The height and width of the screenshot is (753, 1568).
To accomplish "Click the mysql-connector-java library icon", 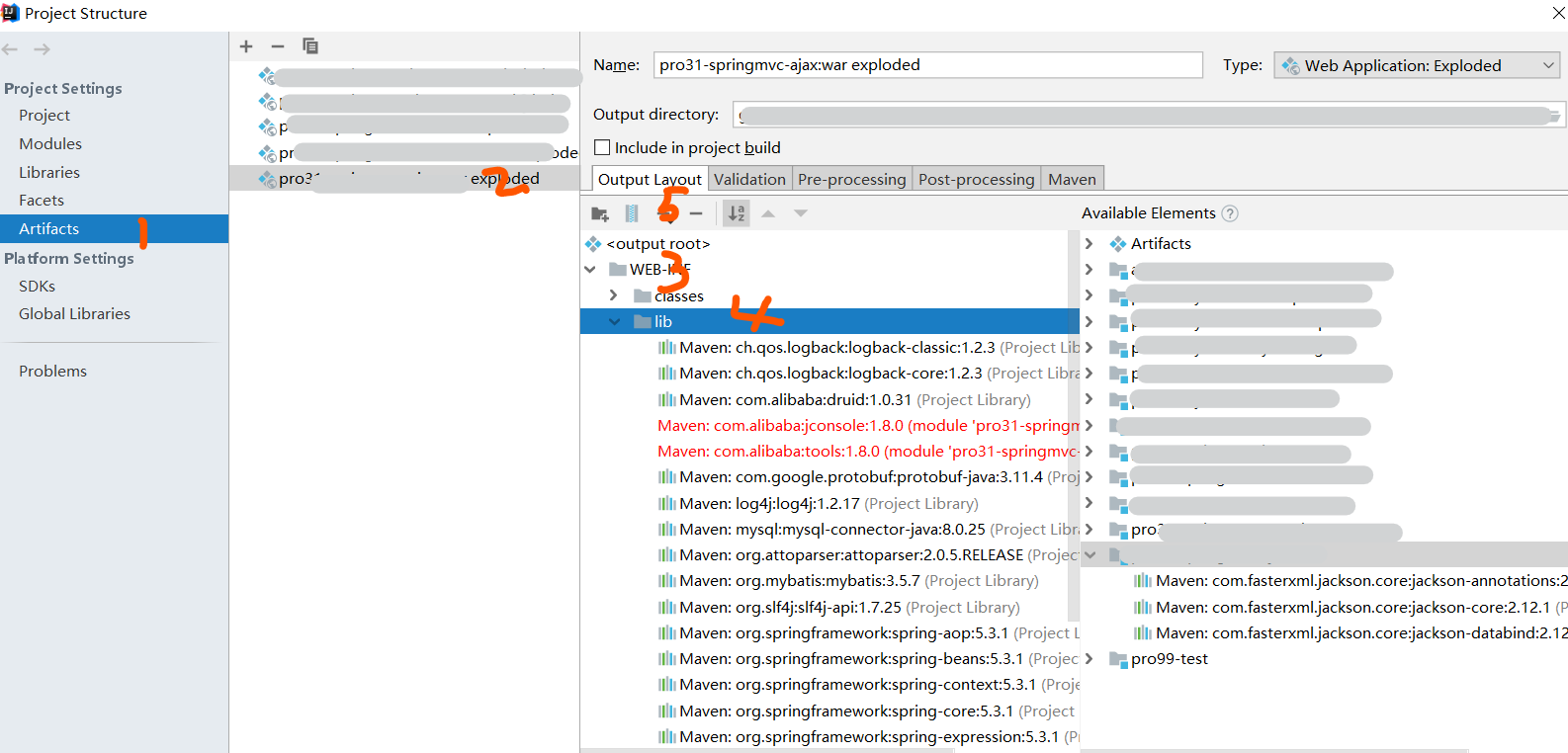I will [667, 530].
